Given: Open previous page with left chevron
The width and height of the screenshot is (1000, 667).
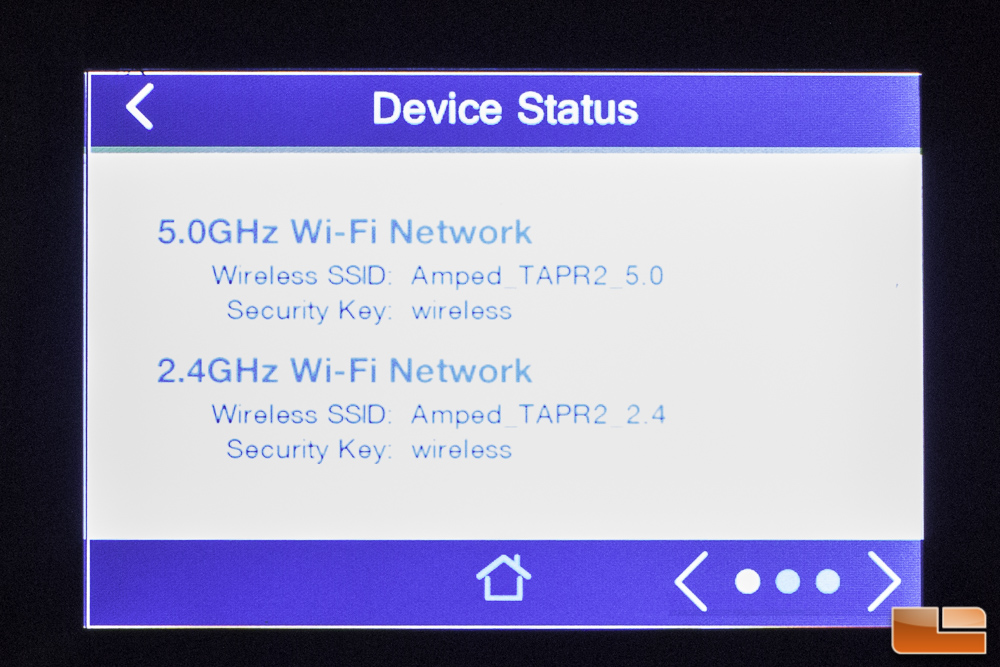Looking at the screenshot, I should (x=691, y=581).
